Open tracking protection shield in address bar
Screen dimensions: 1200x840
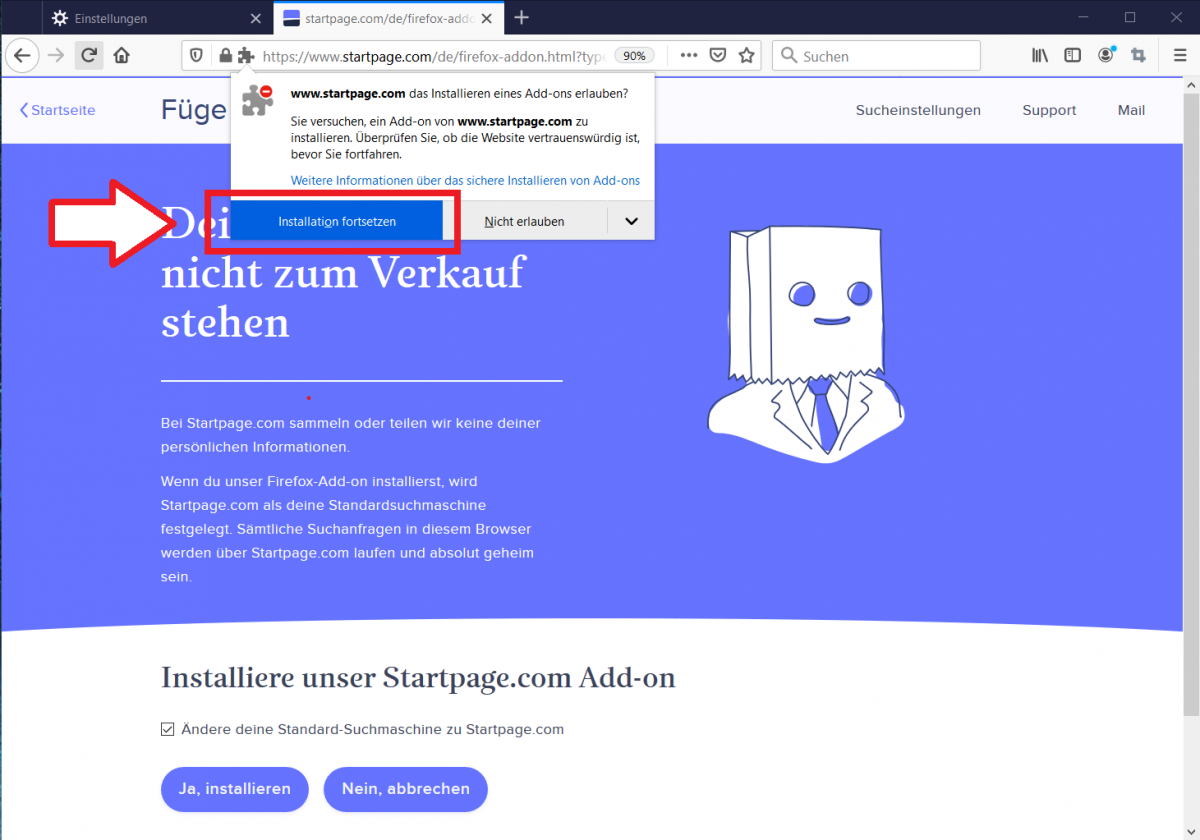click(197, 56)
